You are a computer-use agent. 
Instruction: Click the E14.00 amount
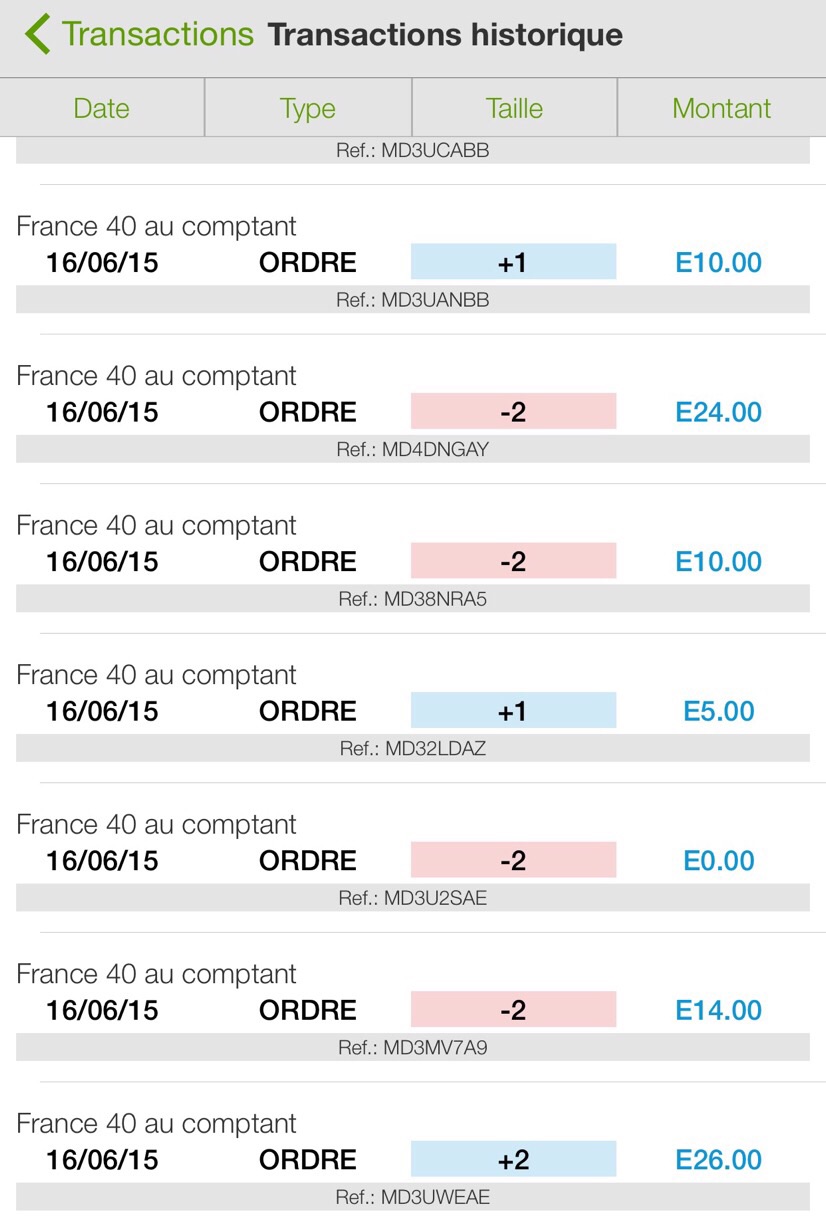[719, 1010]
